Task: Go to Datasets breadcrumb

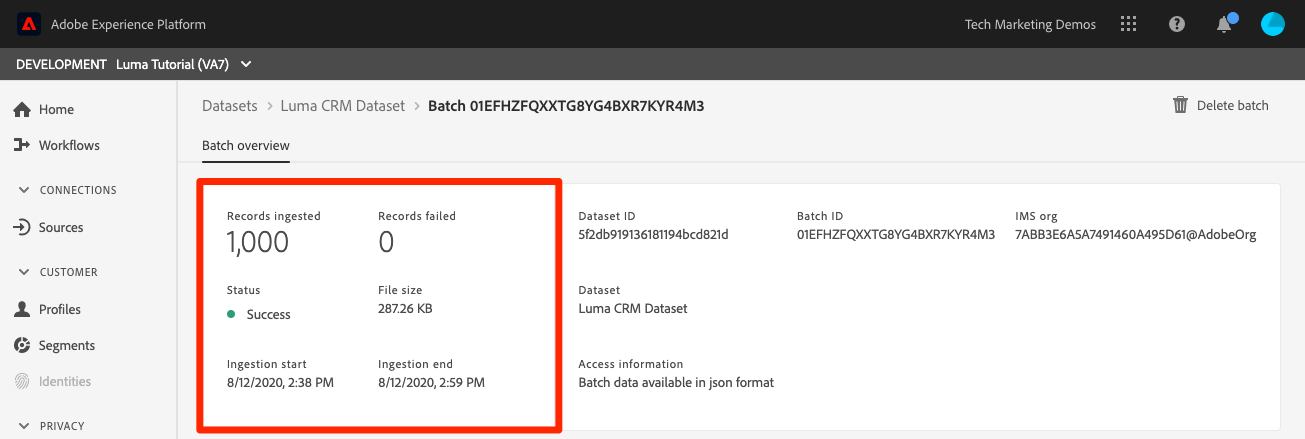Action: click(230, 105)
